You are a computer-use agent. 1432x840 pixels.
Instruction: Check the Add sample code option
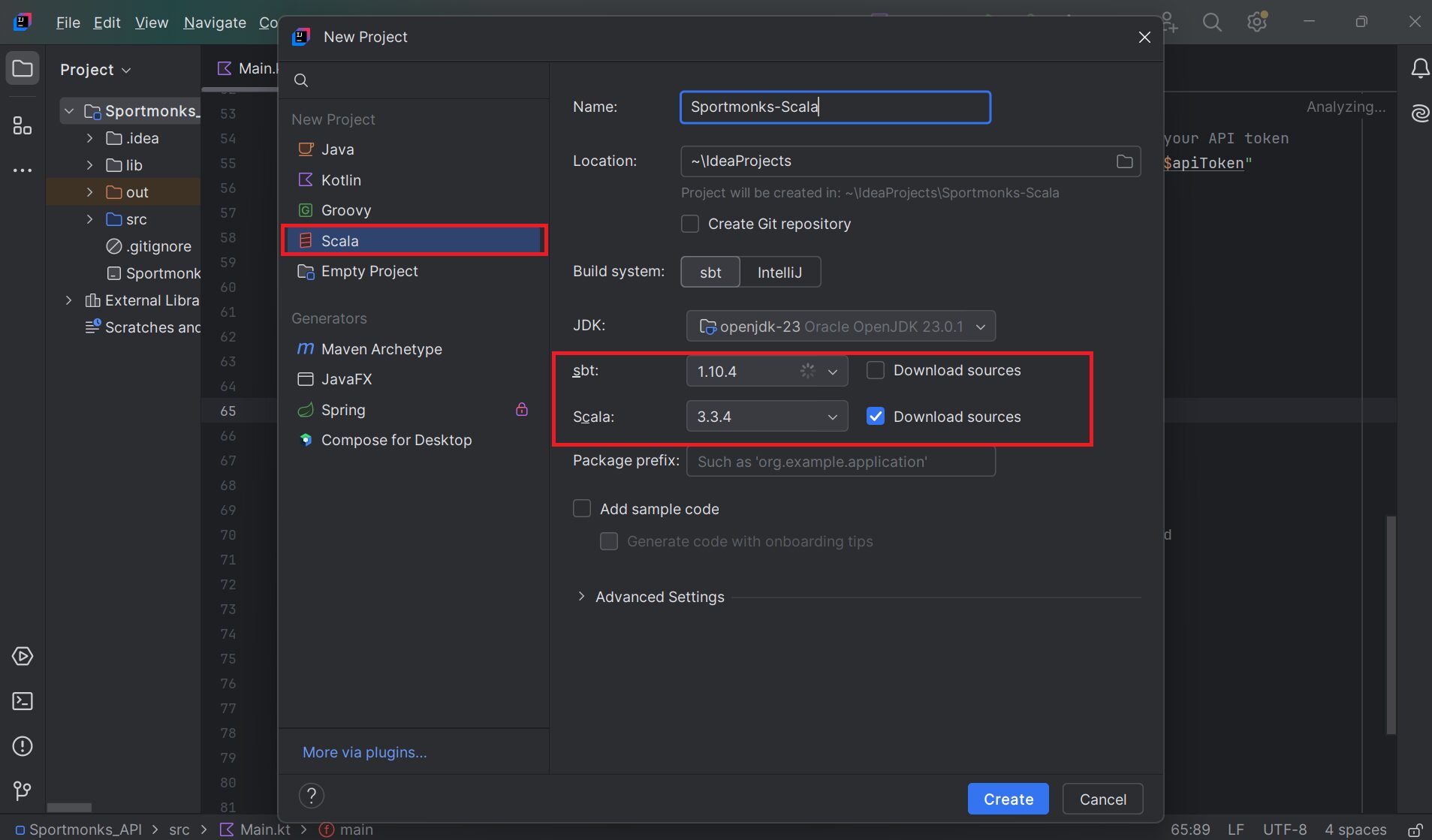[x=582, y=509]
